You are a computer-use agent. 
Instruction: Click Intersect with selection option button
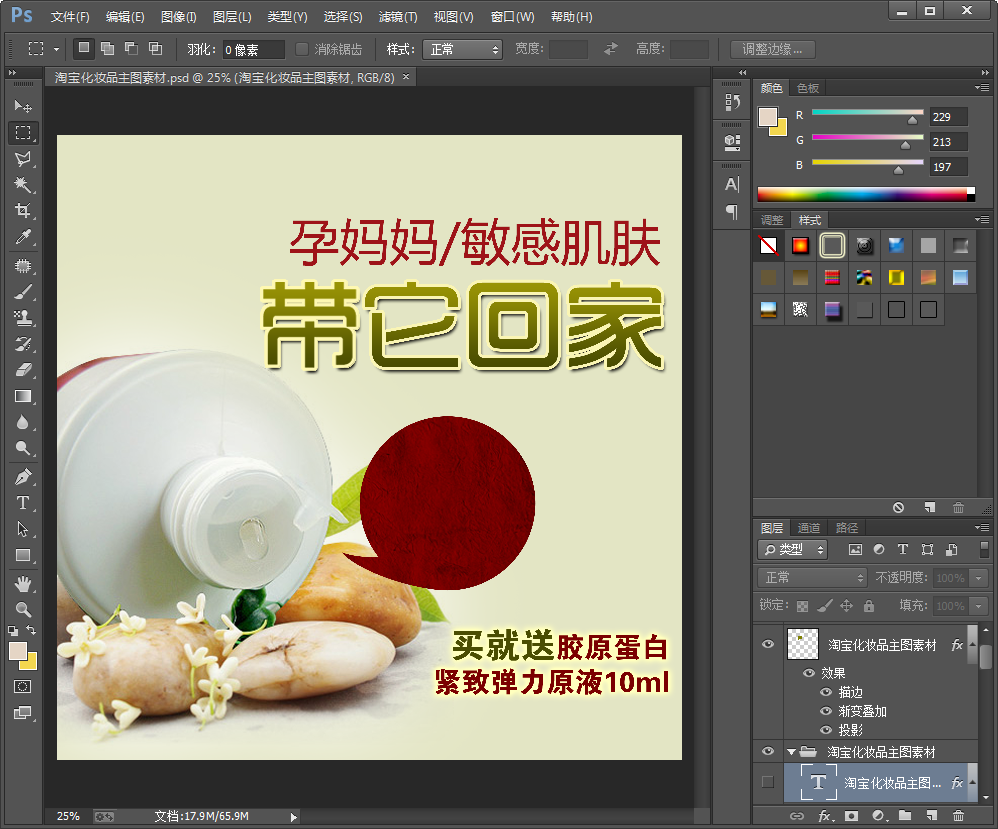(155, 48)
